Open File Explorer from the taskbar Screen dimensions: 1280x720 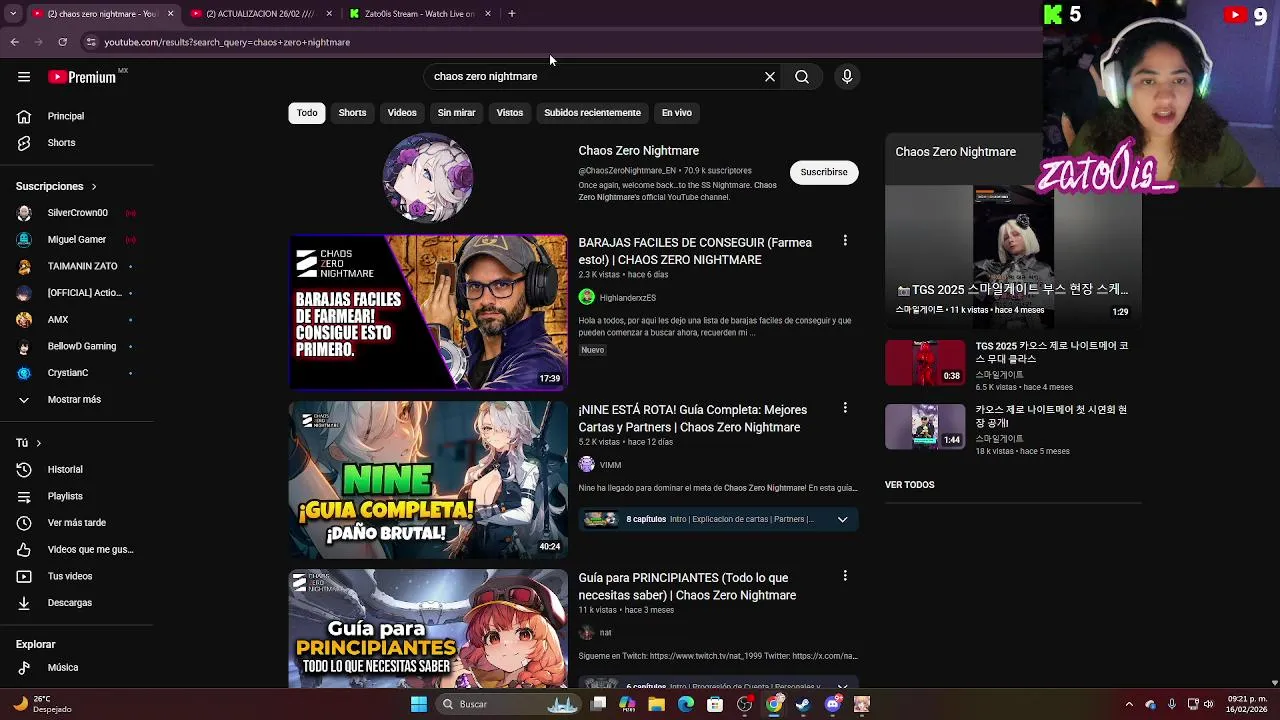656,704
